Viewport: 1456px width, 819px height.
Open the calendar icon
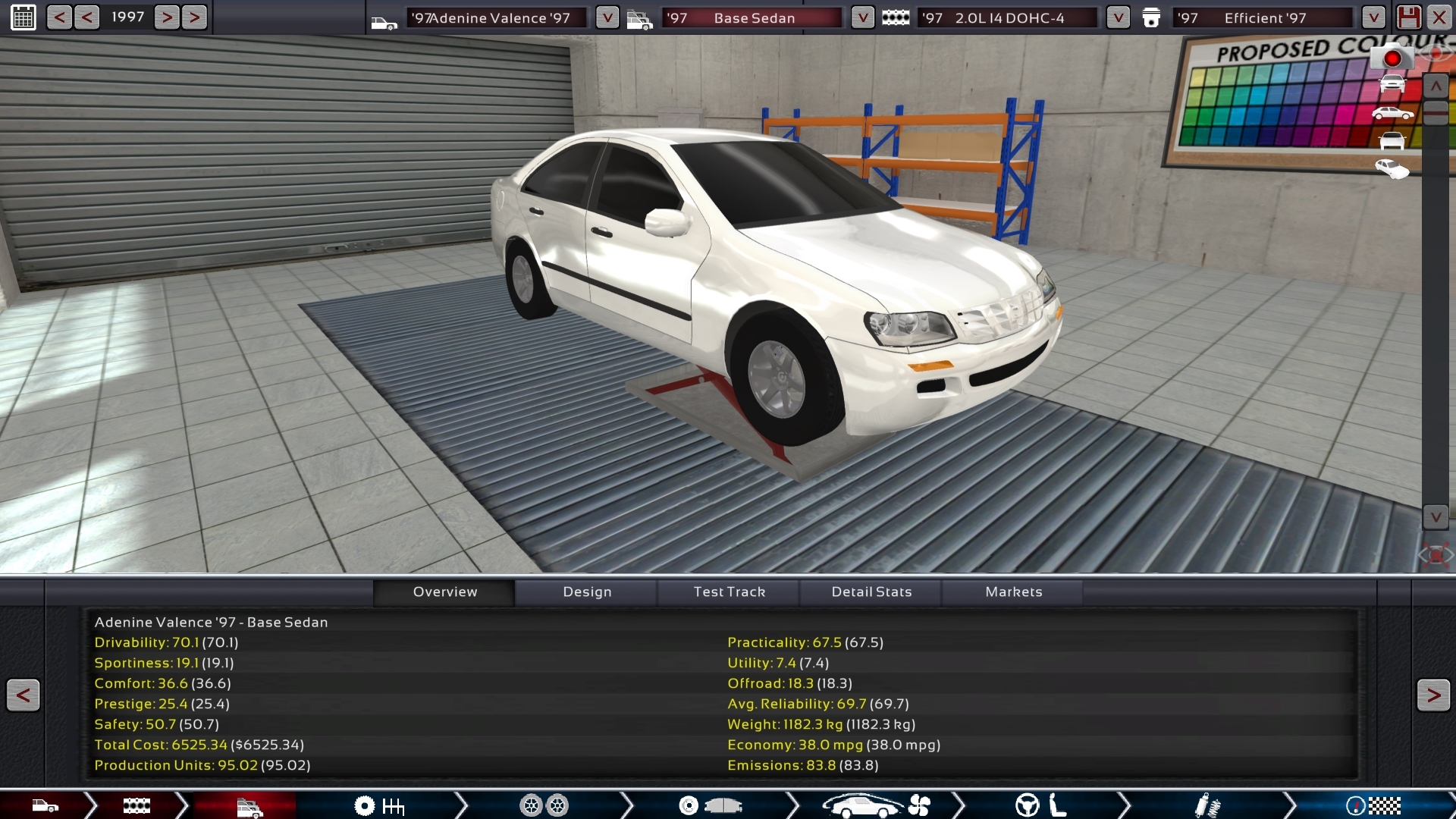tap(24, 17)
